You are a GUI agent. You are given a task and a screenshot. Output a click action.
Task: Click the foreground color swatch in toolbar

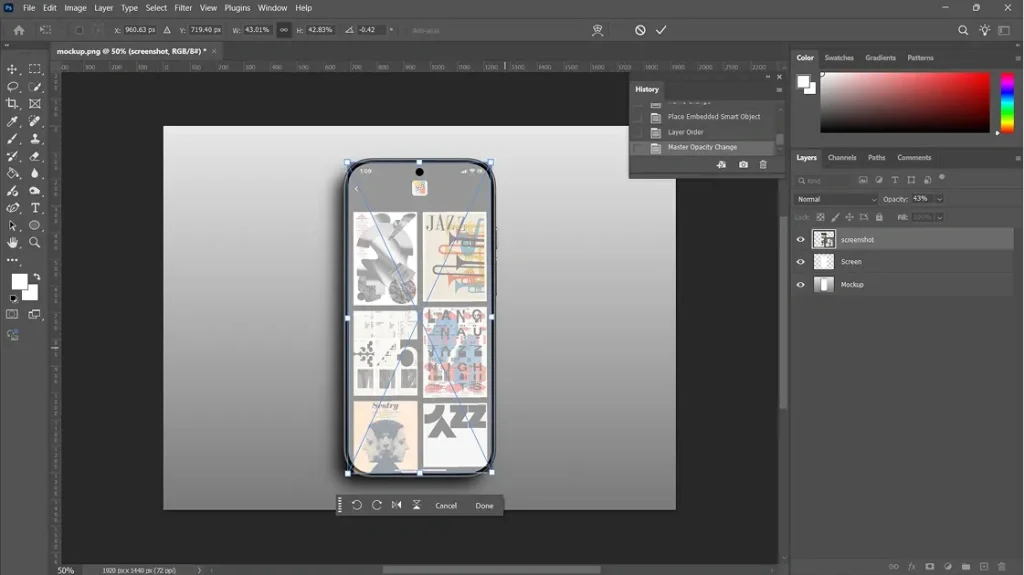19,282
